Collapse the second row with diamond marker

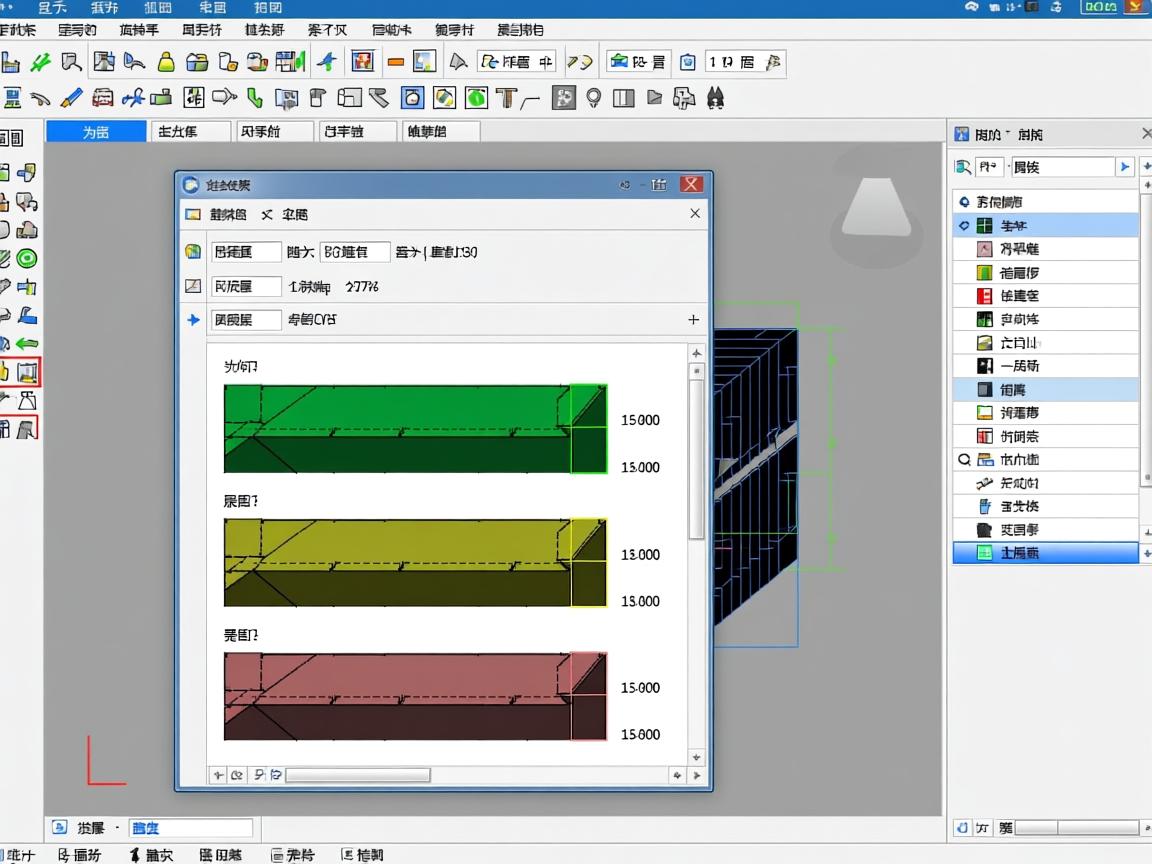click(964, 226)
